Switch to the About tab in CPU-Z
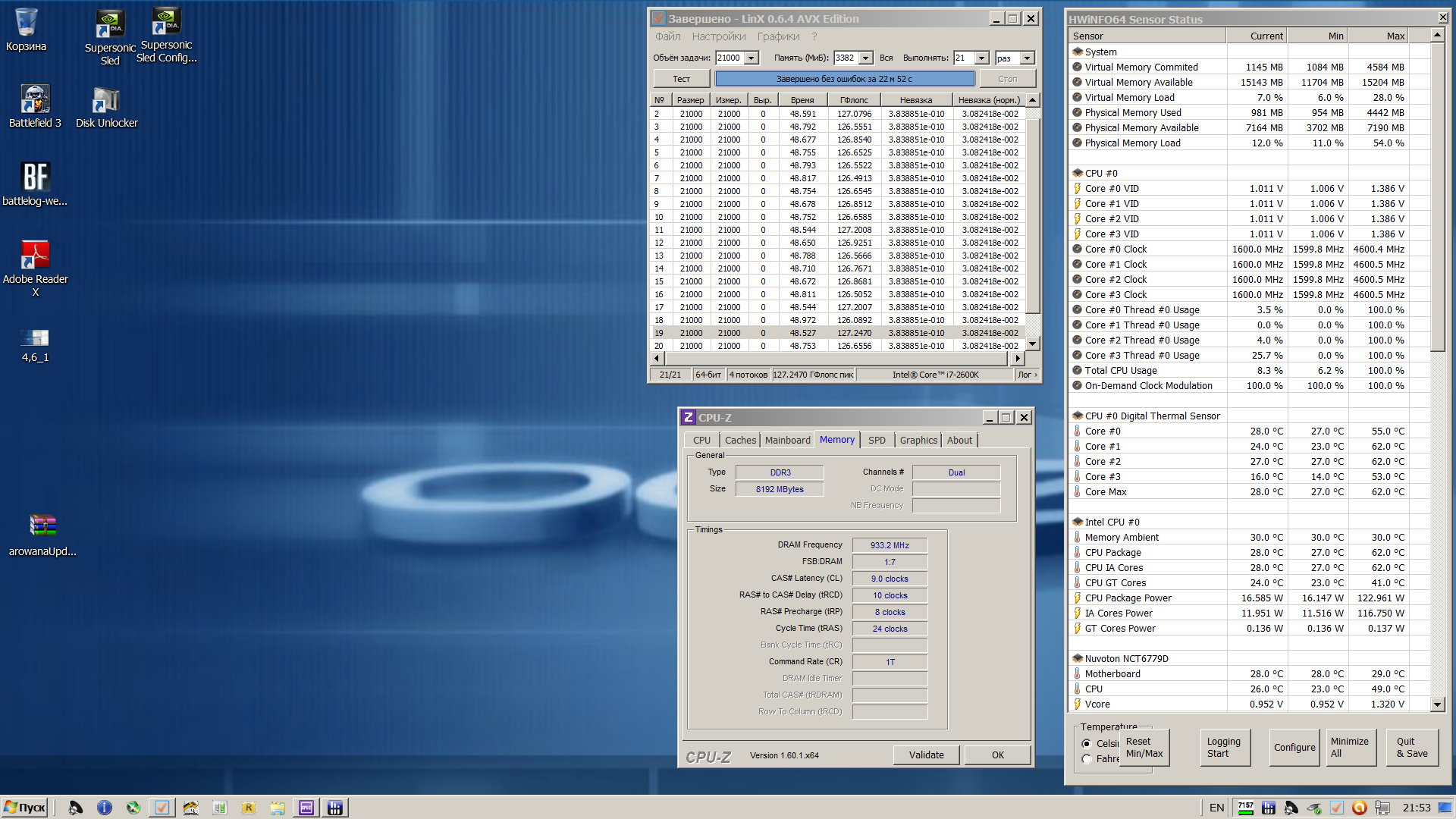This screenshot has width=1456, height=819. pos(959,441)
